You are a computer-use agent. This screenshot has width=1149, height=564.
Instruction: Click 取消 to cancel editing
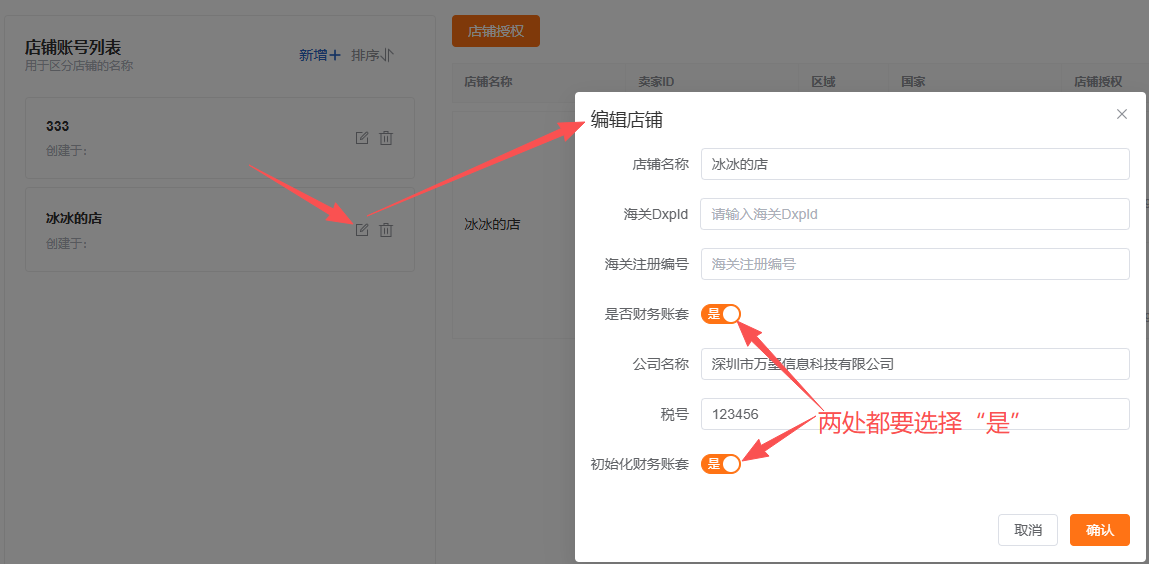tap(1027, 530)
